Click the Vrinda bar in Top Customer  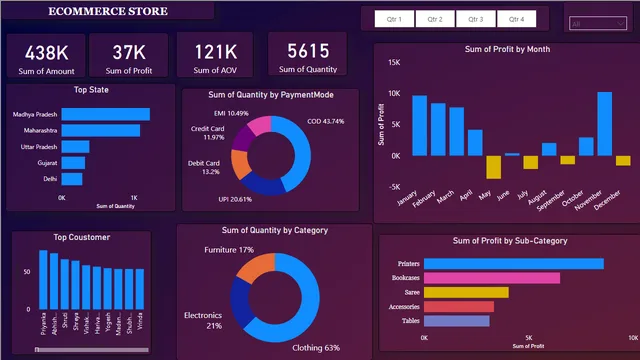coord(140,289)
